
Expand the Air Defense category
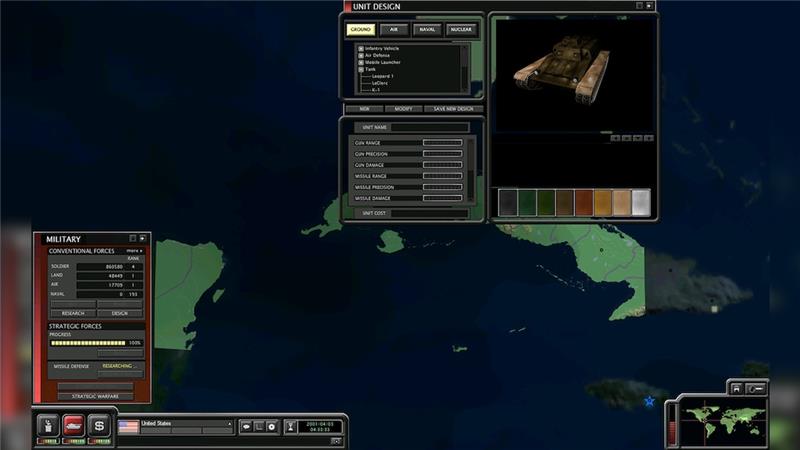(361, 55)
